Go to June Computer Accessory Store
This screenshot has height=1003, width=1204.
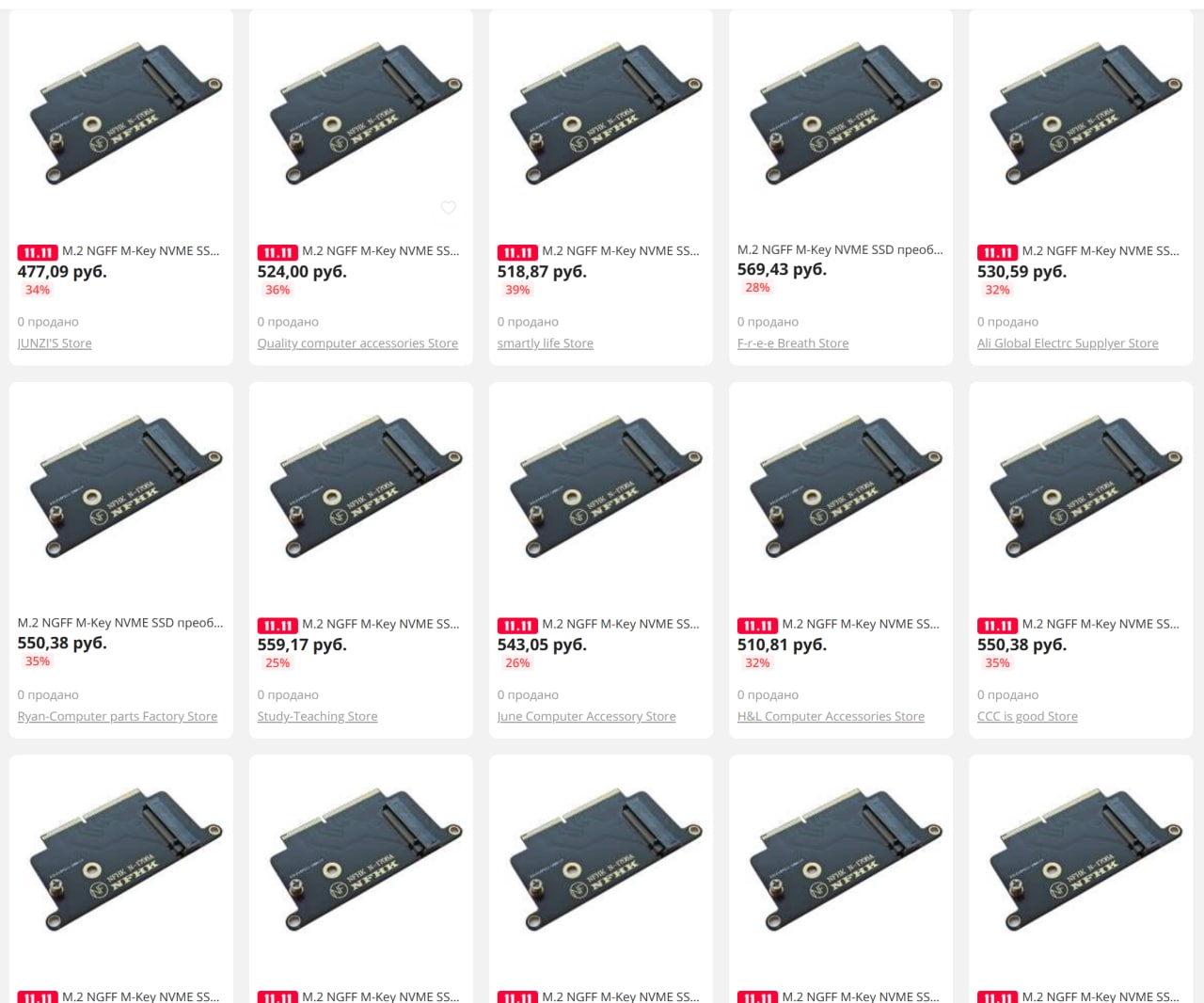(587, 716)
